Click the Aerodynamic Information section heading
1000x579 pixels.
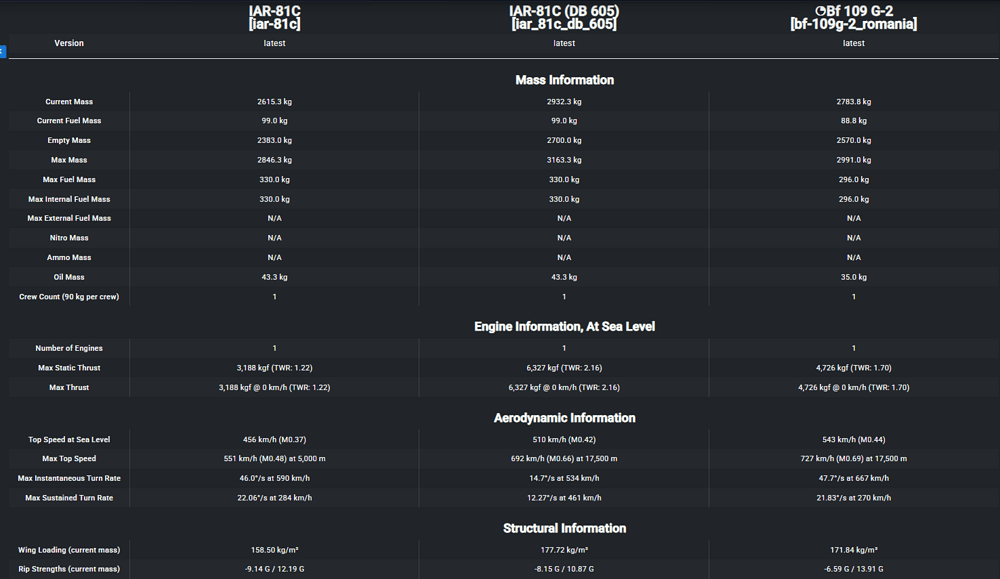[x=564, y=418]
